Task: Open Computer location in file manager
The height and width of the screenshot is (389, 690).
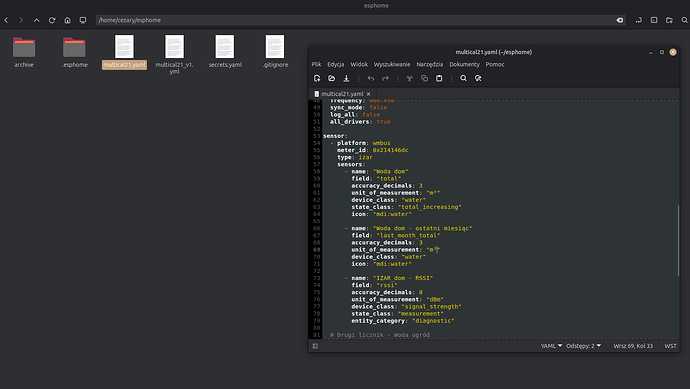Action: pos(83,20)
